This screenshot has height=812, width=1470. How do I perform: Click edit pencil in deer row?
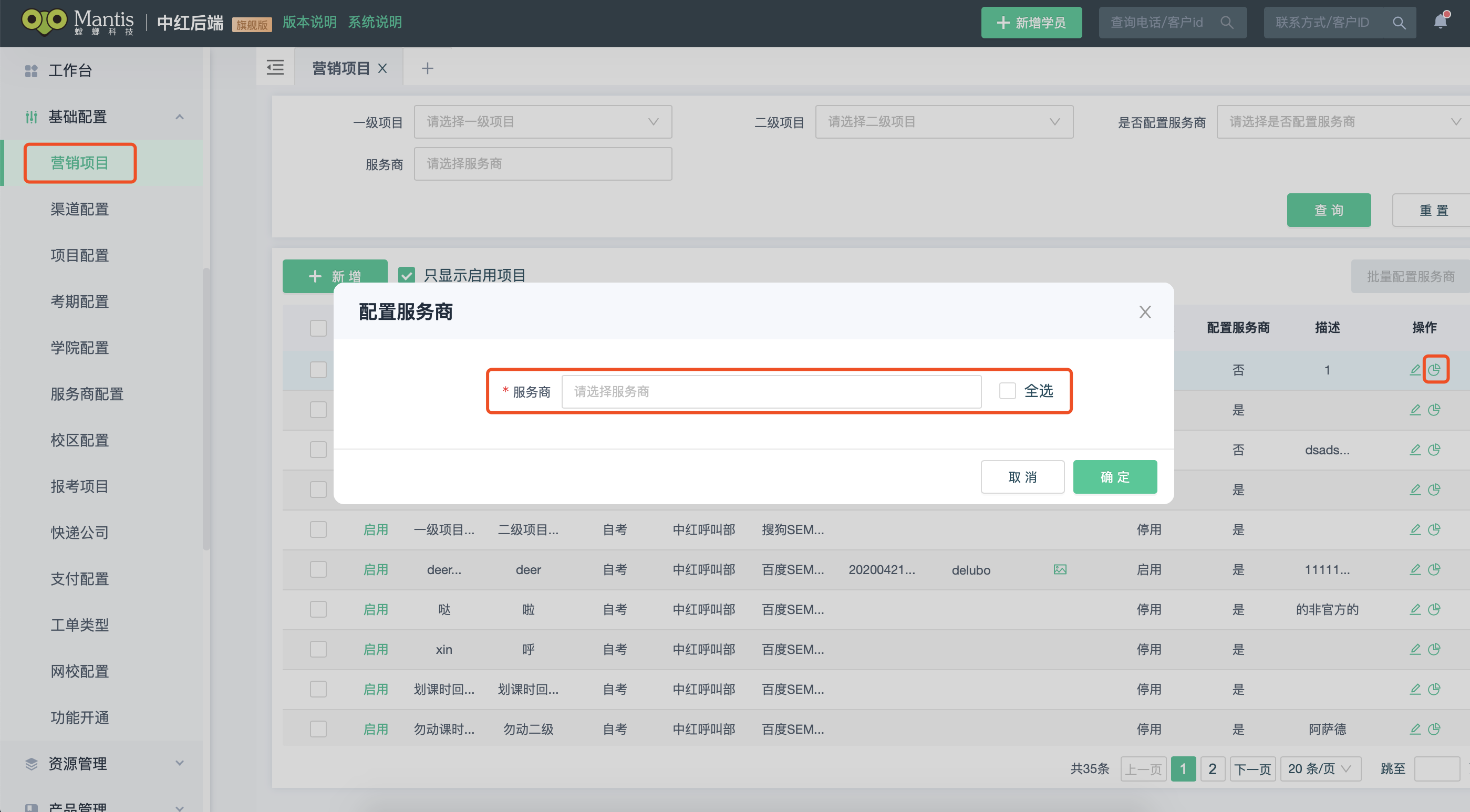pos(1415,569)
